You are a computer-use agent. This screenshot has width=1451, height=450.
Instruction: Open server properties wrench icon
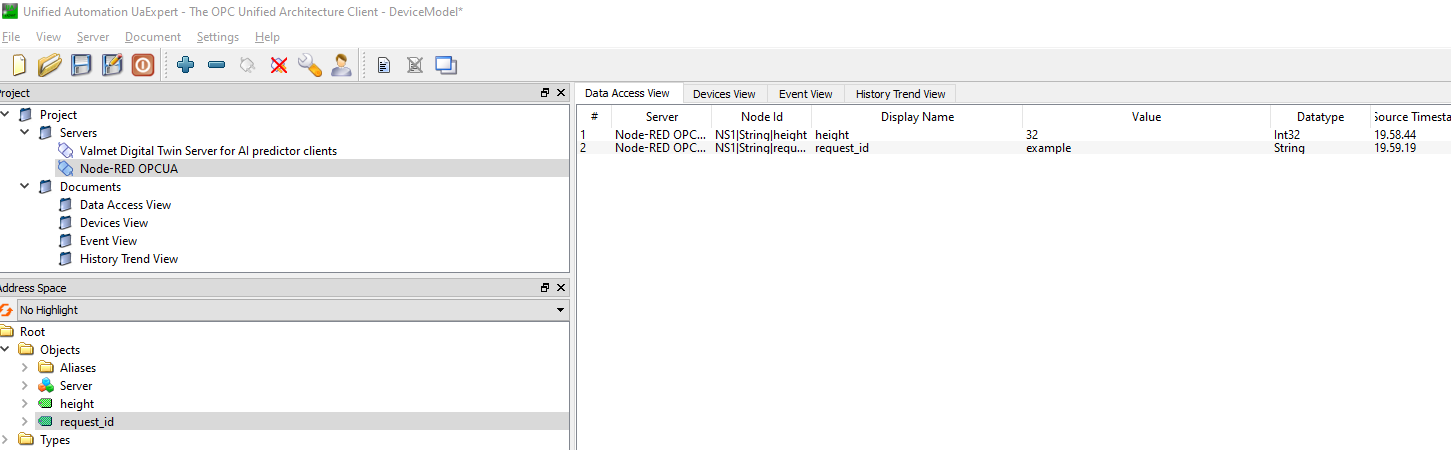(x=310, y=65)
